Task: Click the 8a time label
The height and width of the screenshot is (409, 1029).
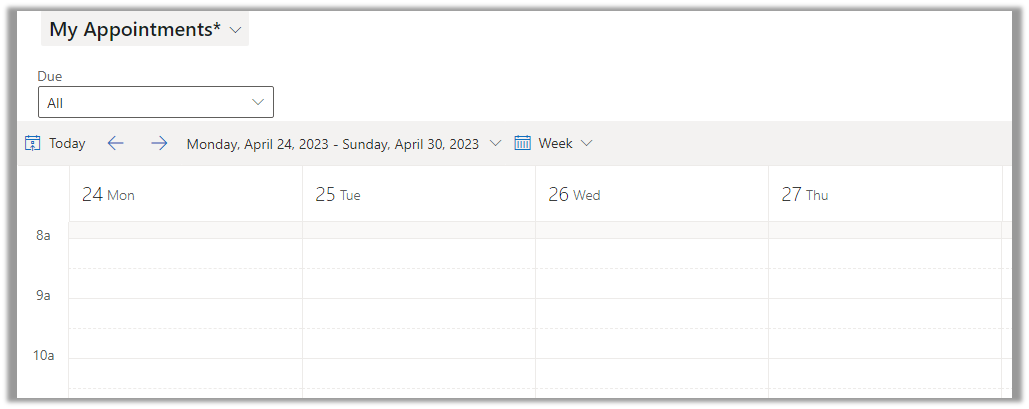Action: point(43,236)
